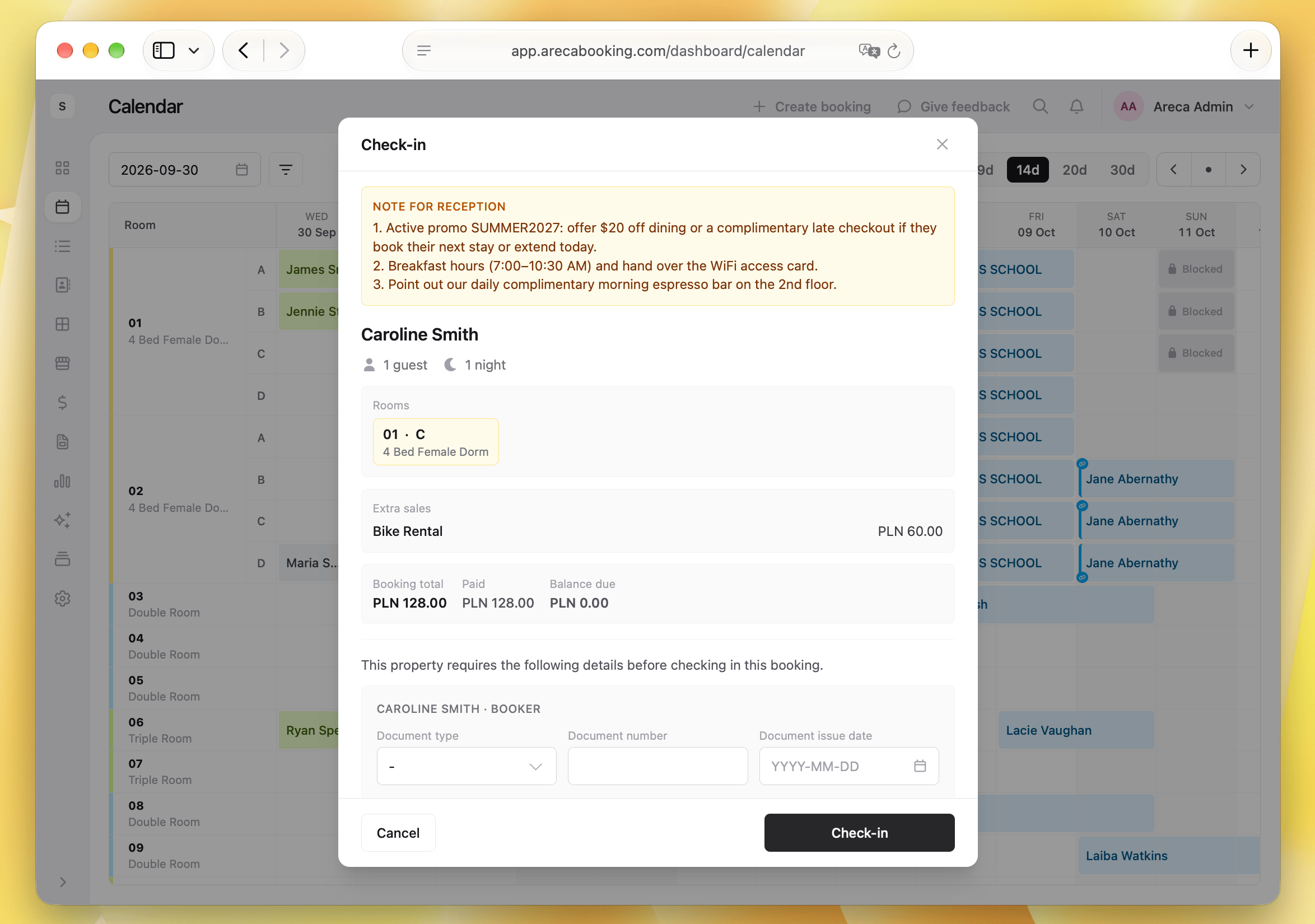Screen dimensions: 1315x924
Task: Open the notifications bell
Action: coord(1076,106)
